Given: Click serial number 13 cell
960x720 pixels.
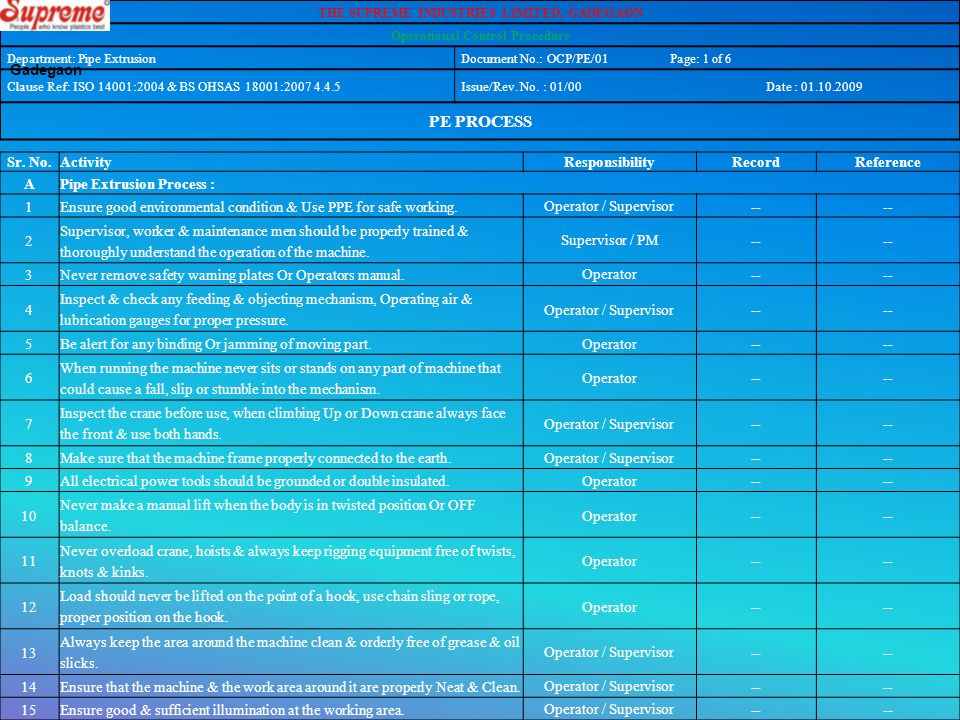Looking at the screenshot, I should coord(29,652).
